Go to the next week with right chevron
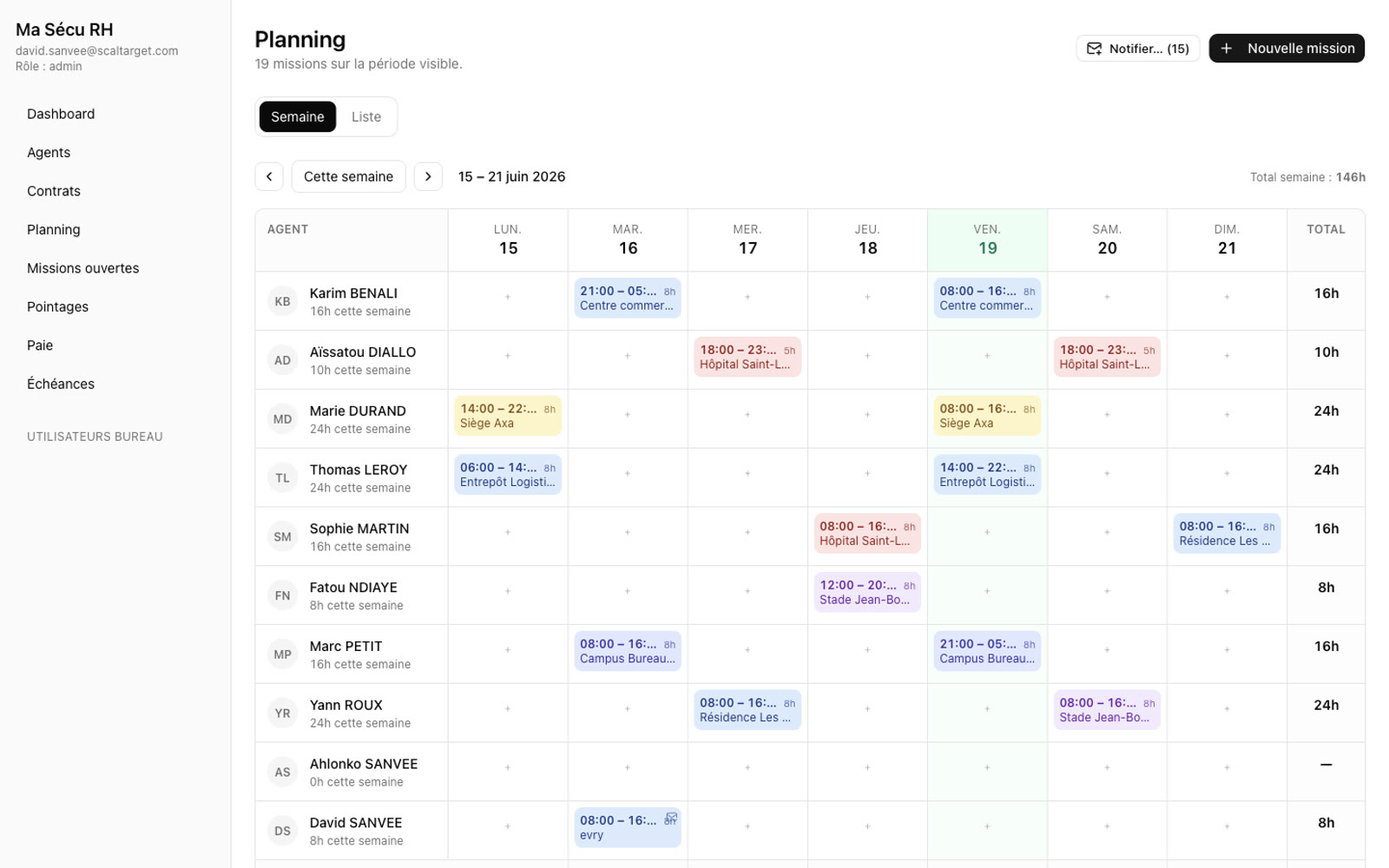 click(428, 176)
